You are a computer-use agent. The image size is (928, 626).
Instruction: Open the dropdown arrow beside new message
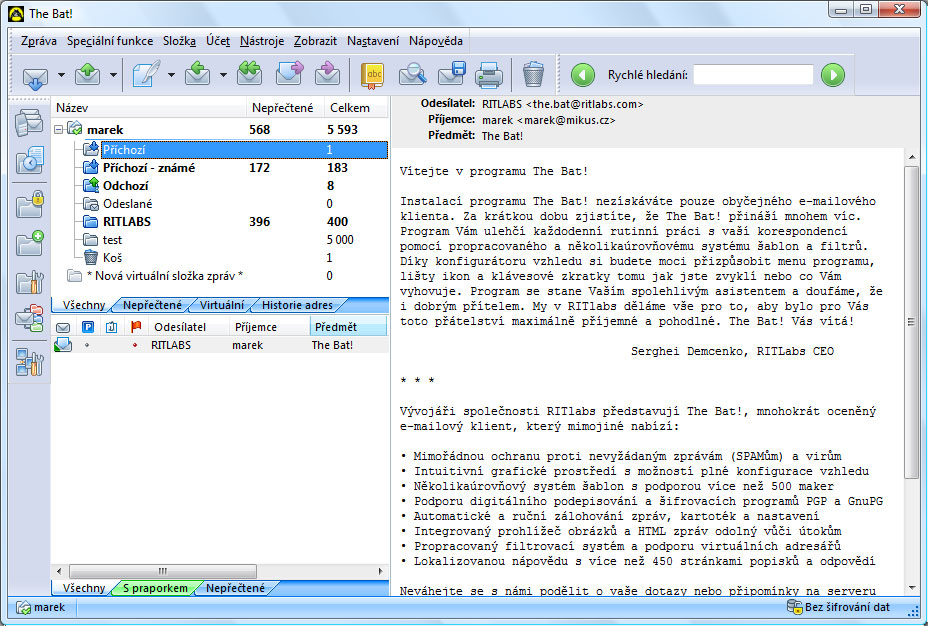171,75
